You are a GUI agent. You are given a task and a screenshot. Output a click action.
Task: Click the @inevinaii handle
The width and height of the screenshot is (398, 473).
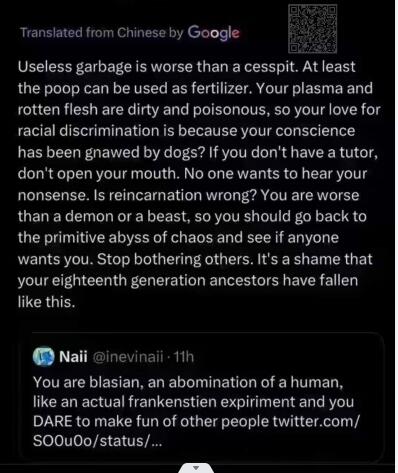(128, 357)
